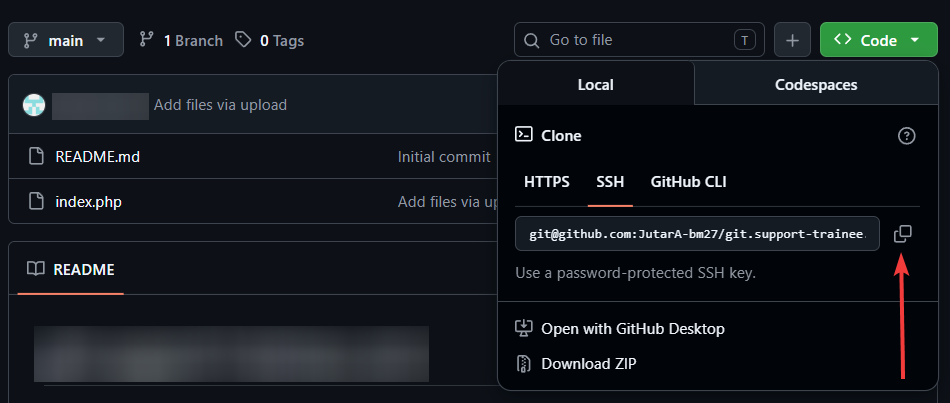This screenshot has width=950, height=403.
Task: Click the search magnifier in Go to file
Action: [x=531, y=41]
